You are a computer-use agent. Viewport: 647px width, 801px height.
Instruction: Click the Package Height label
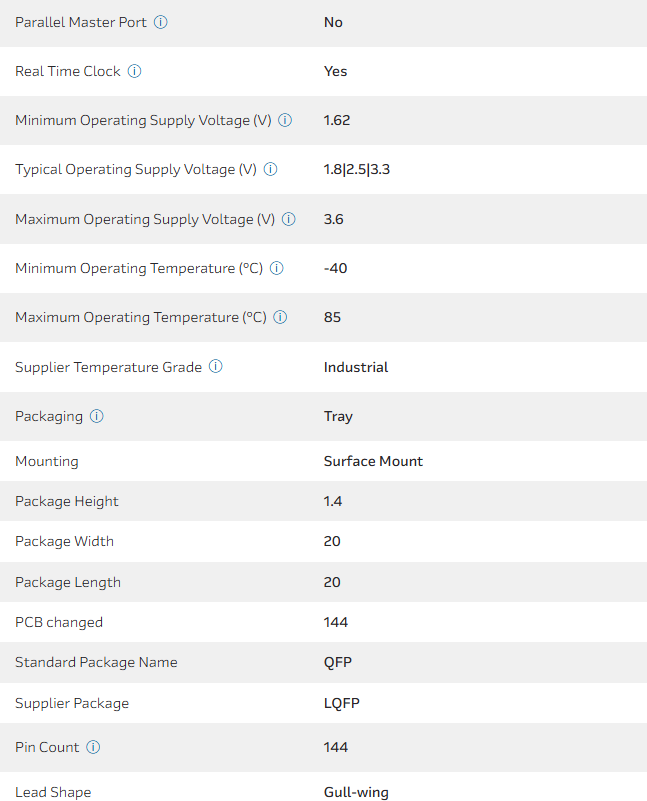pos(66,501)
